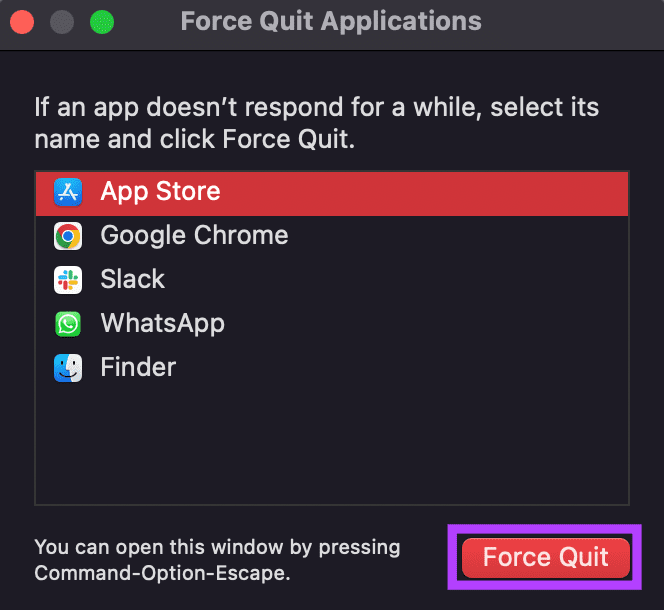
Task: Click the App Store icon in the list
Action: coord(68,192)
